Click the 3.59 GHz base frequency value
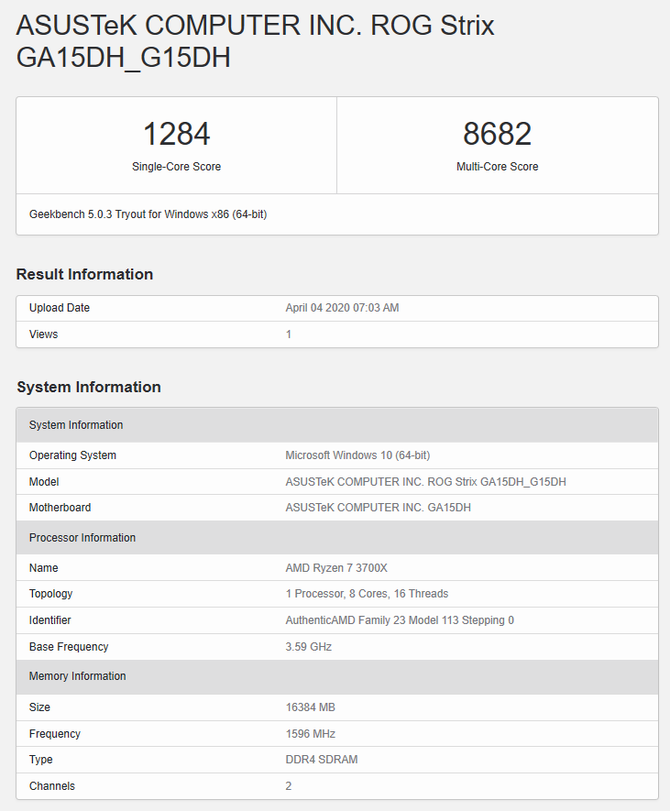The image size is (670, 811). (308, 647)
